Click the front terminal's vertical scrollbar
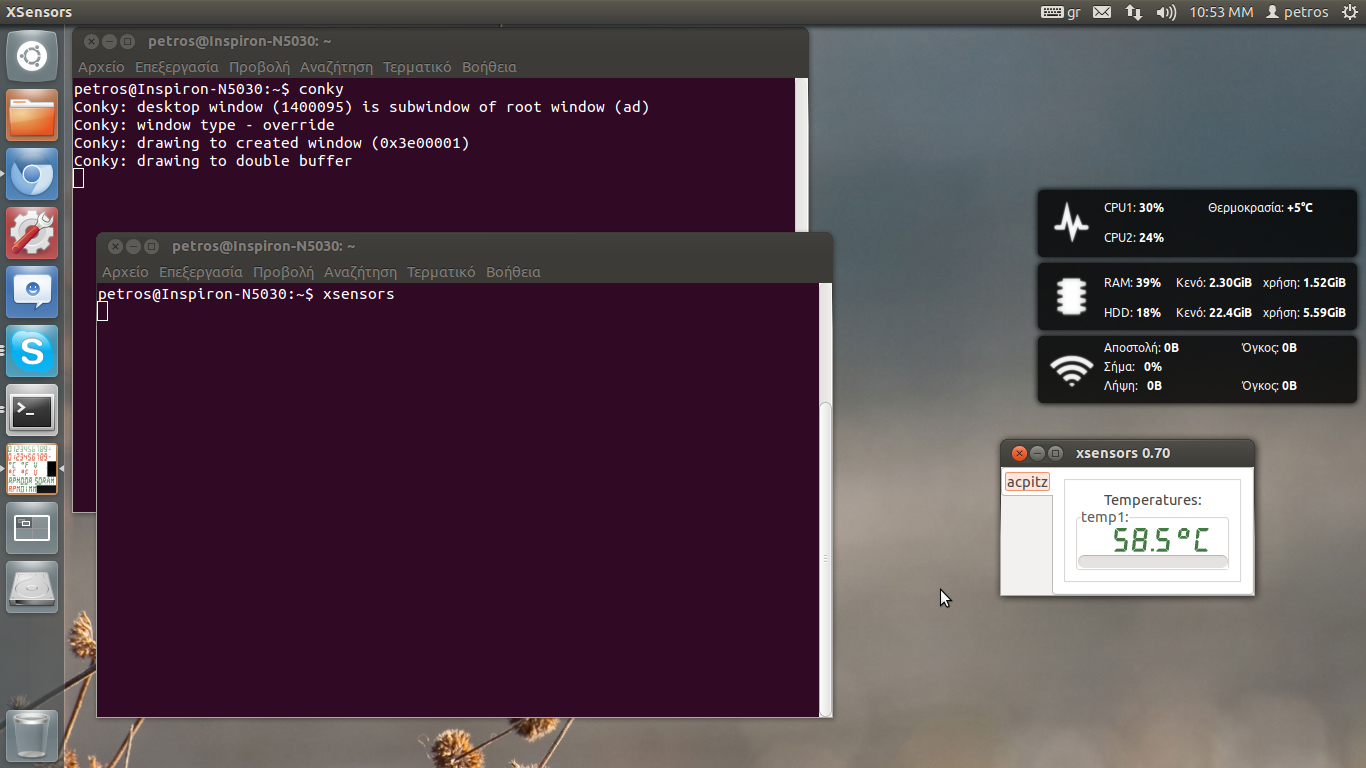Screen dimensions: 1366x768 [x=825, y=500]
